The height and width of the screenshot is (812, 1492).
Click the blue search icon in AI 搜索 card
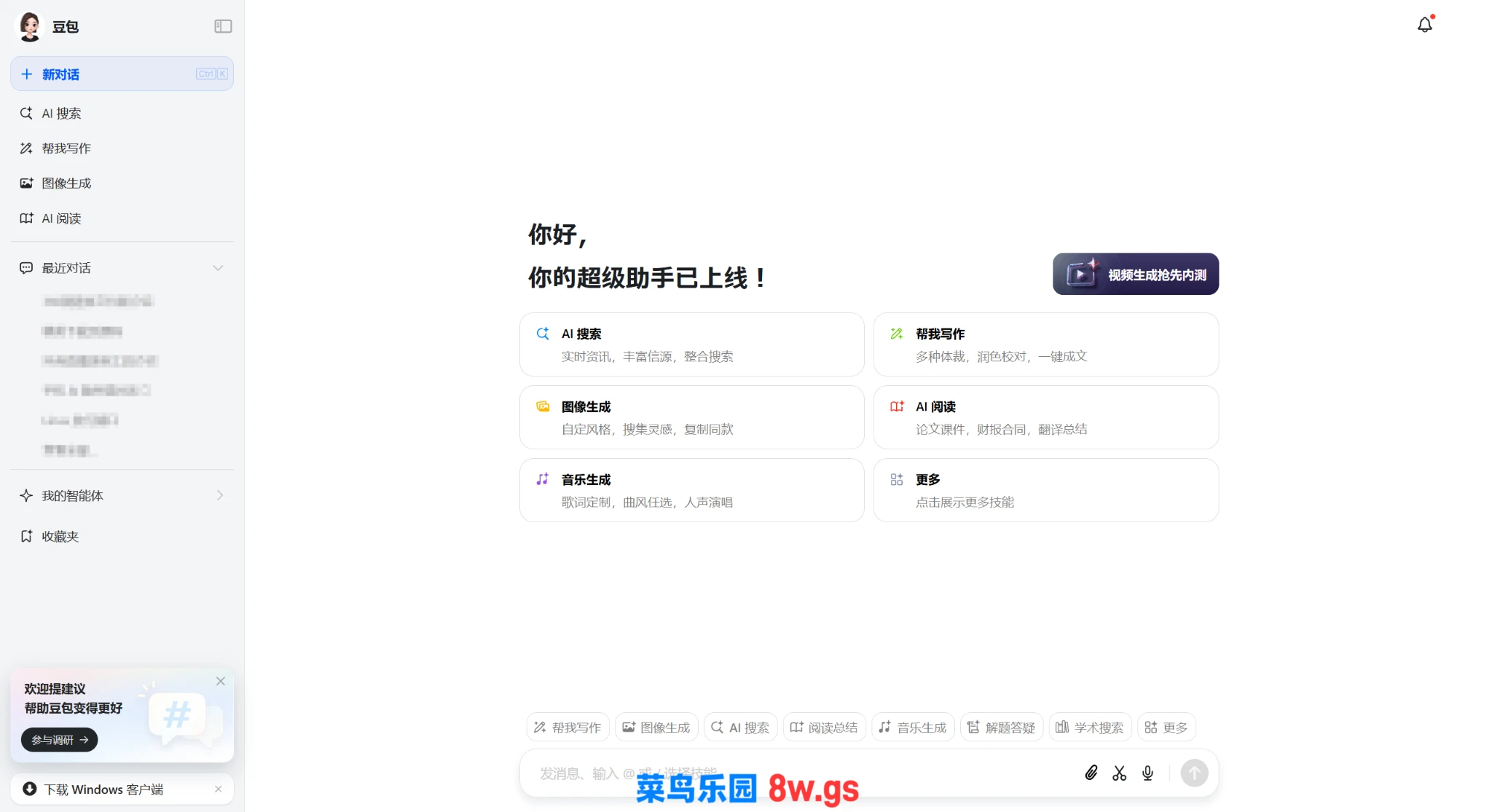[543, 334]
